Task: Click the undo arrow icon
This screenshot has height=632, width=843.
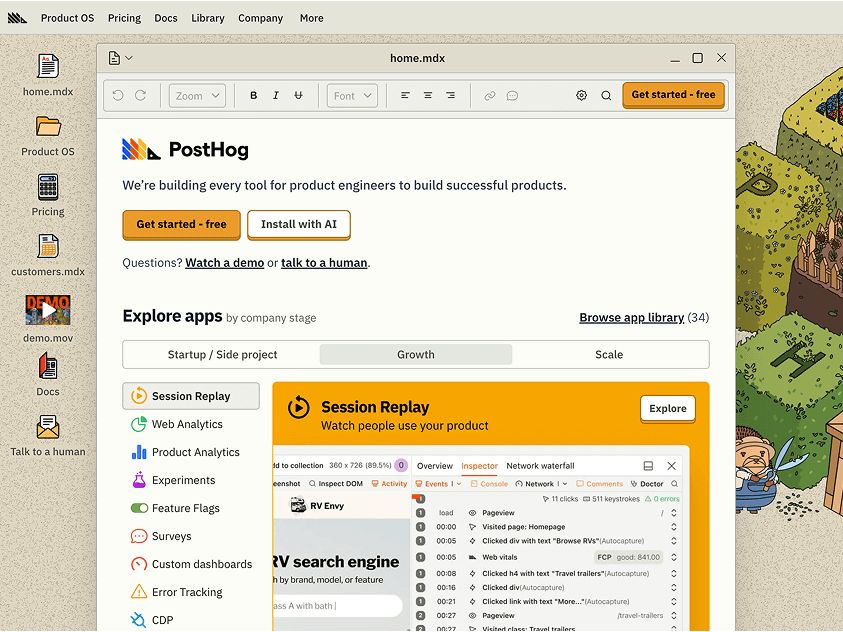Action: pos(118,96)
